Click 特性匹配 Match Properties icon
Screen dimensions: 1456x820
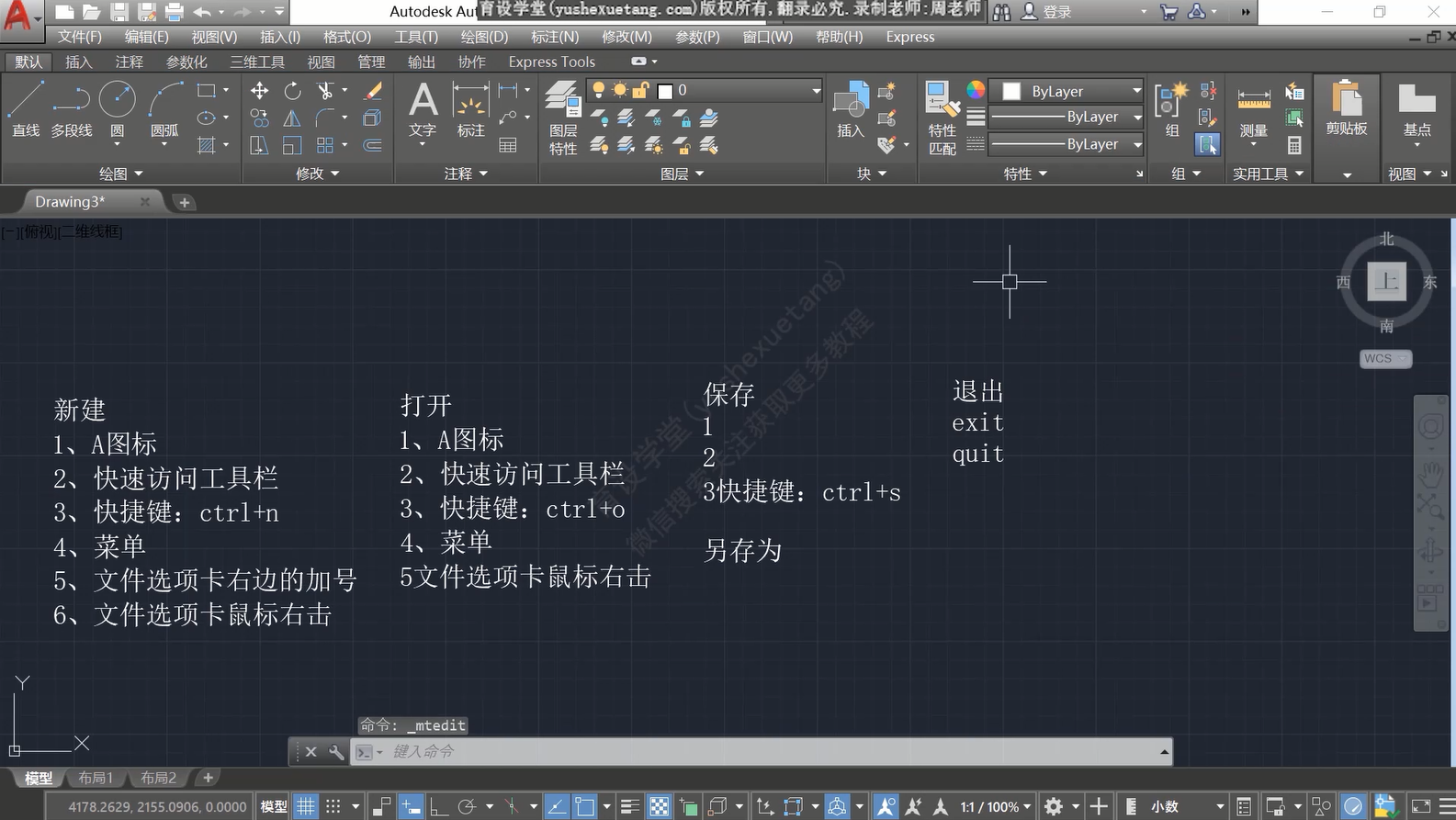(x=942, y=118)
